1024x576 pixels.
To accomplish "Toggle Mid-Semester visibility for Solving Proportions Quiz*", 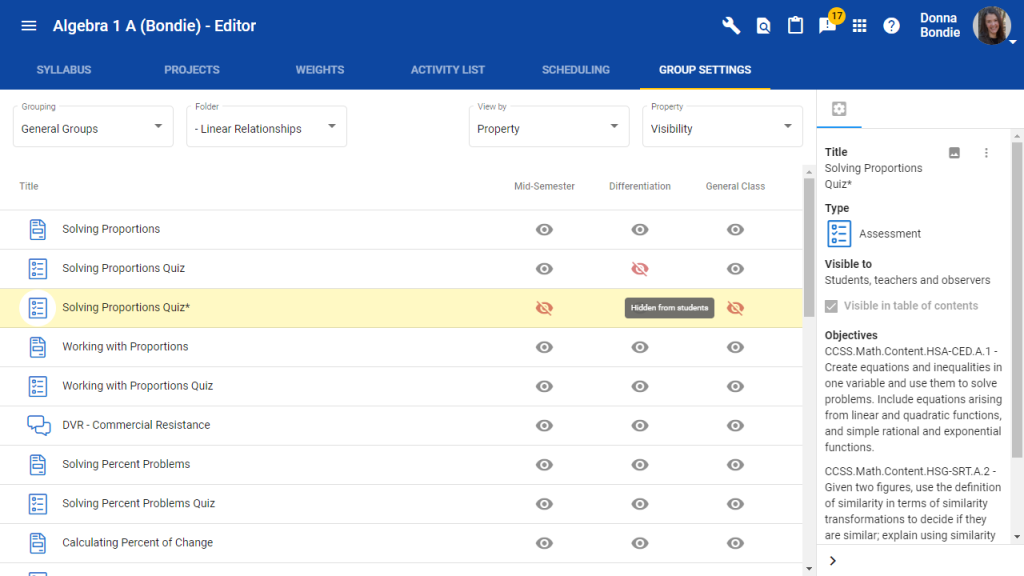I will coord(544,308).
